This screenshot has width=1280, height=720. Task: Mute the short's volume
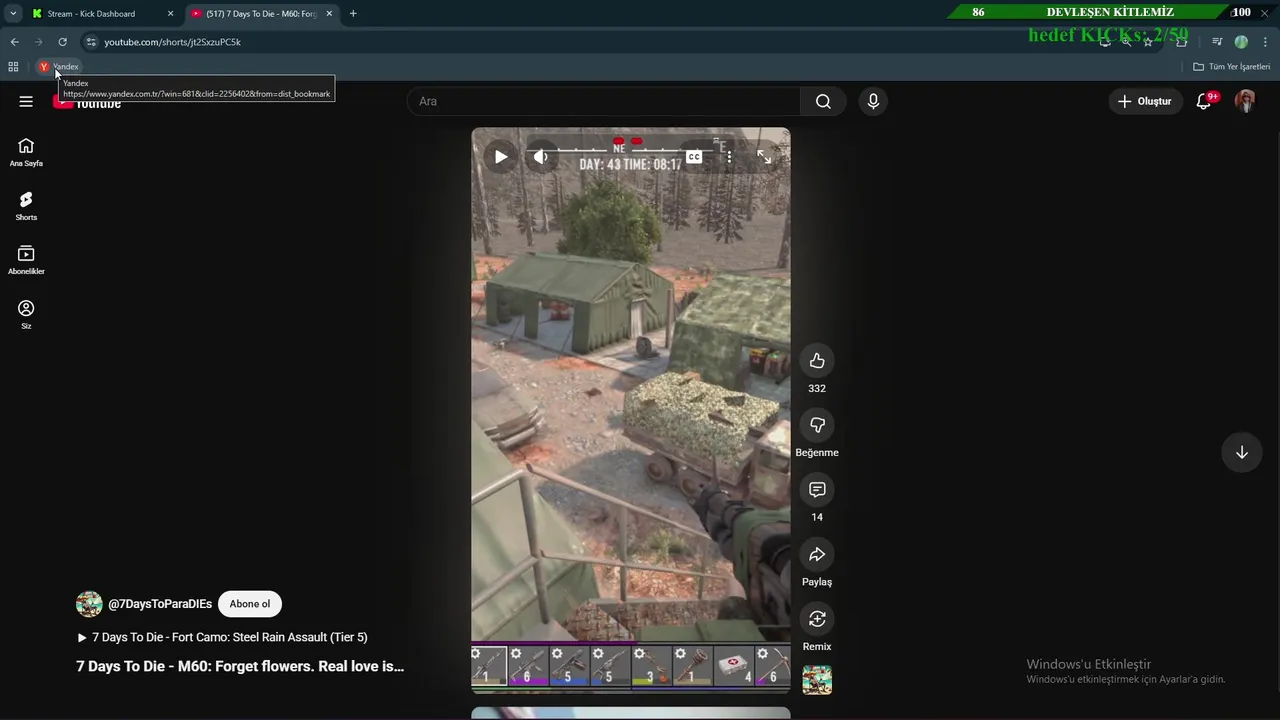pos(541,156)
